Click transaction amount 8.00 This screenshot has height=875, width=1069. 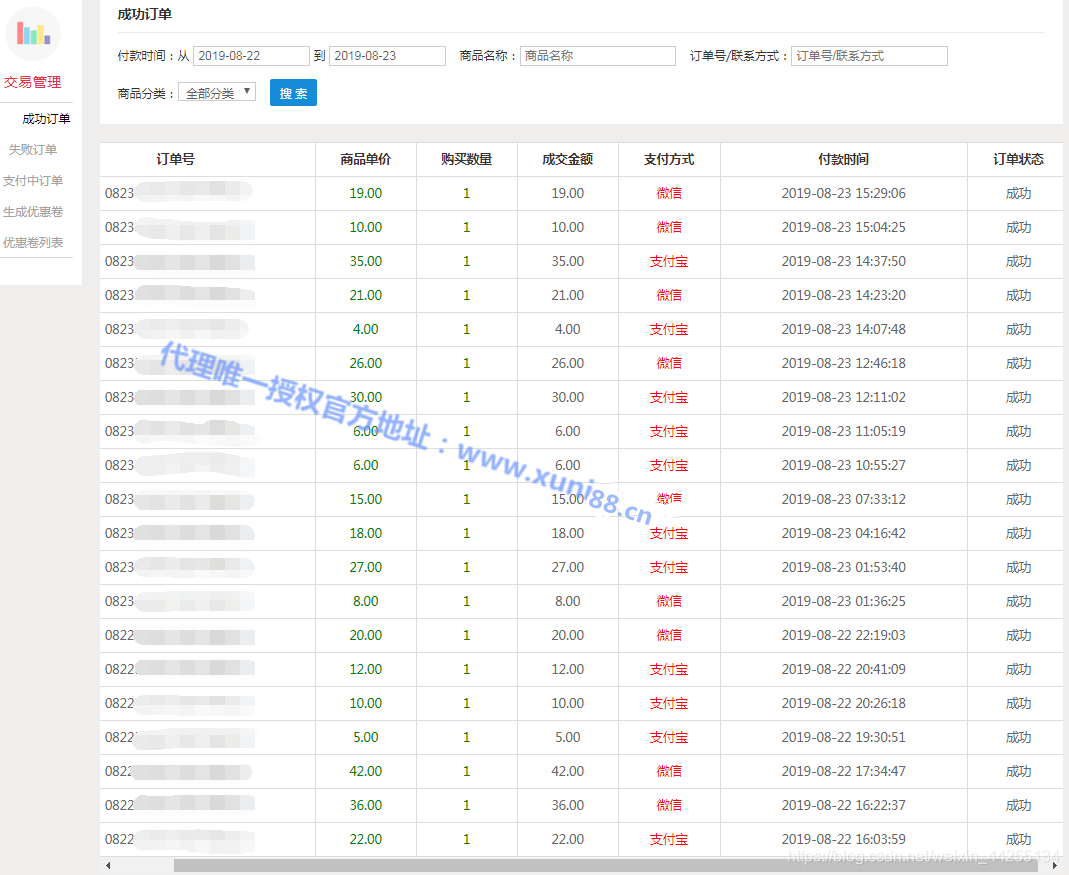pyautogui.click(x=567, y=602)
